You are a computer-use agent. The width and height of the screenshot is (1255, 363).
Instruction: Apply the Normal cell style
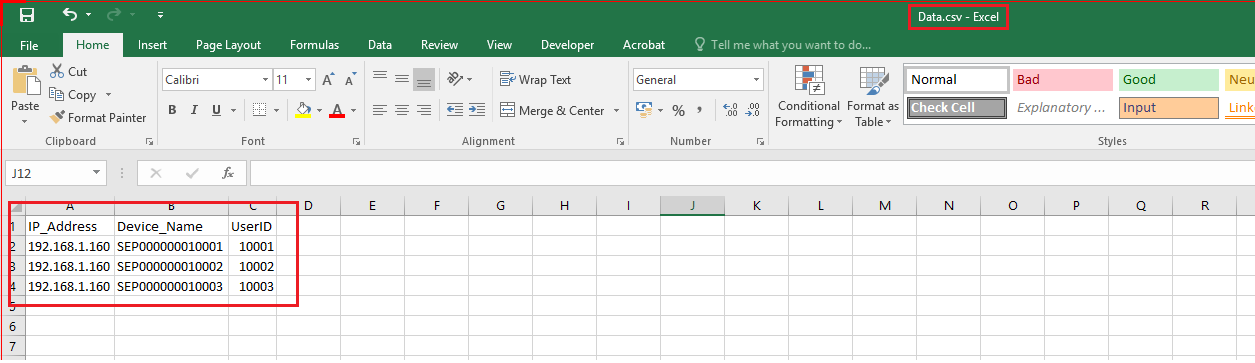click(x=958, y=80)
